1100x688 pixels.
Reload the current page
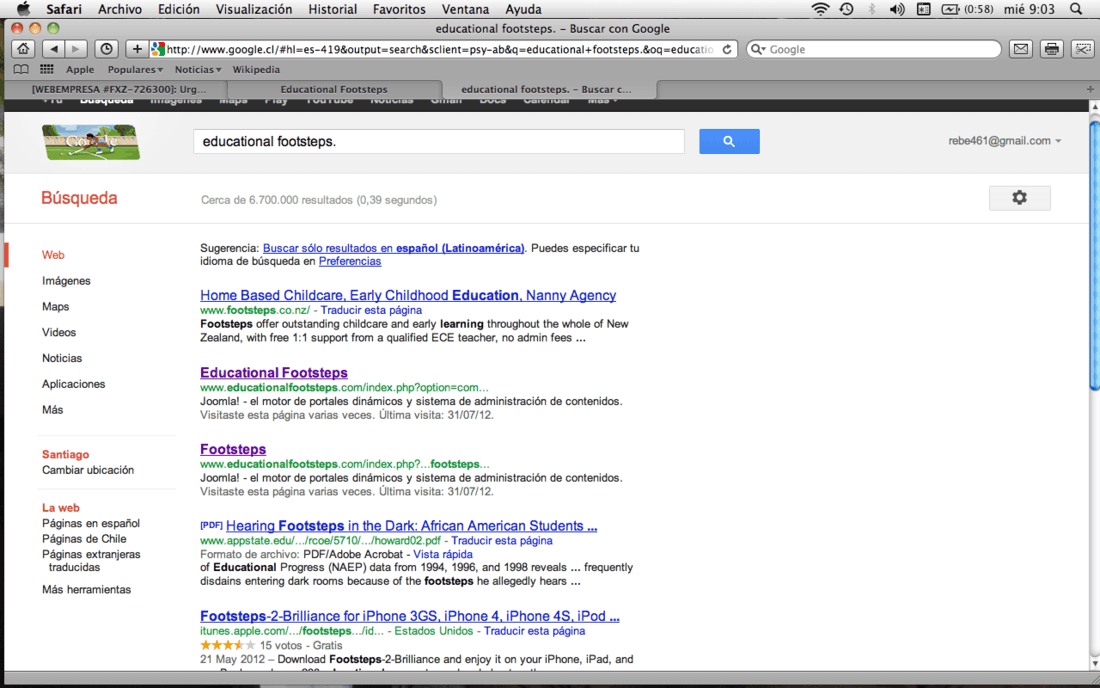(727, 49)
